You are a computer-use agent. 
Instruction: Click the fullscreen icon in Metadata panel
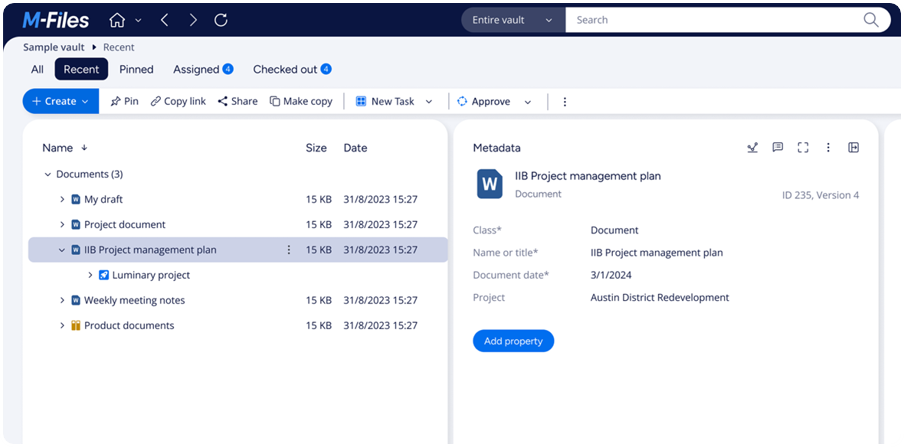(803, 148)
